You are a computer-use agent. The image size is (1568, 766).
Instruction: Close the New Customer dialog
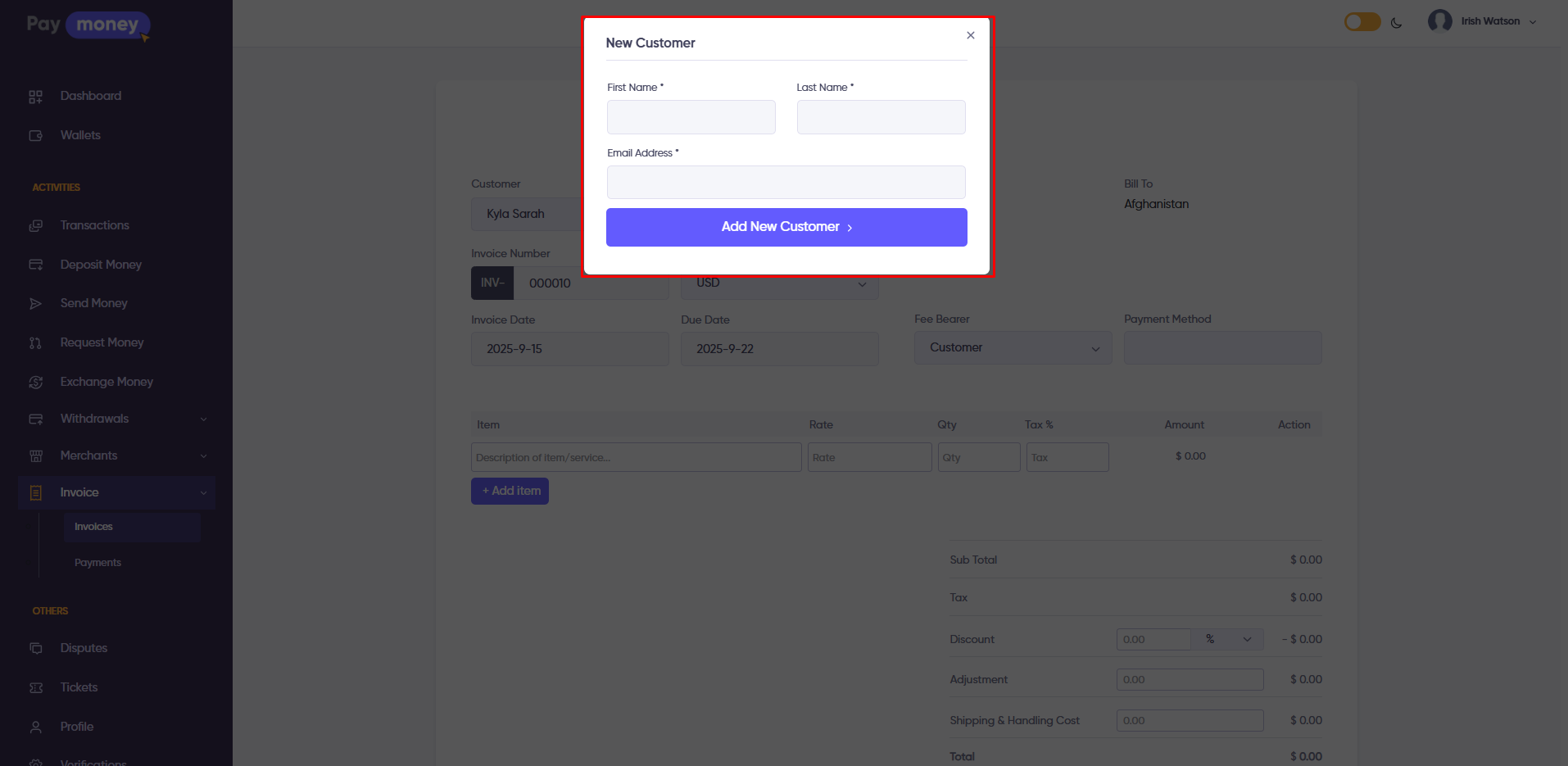[971, 35]
